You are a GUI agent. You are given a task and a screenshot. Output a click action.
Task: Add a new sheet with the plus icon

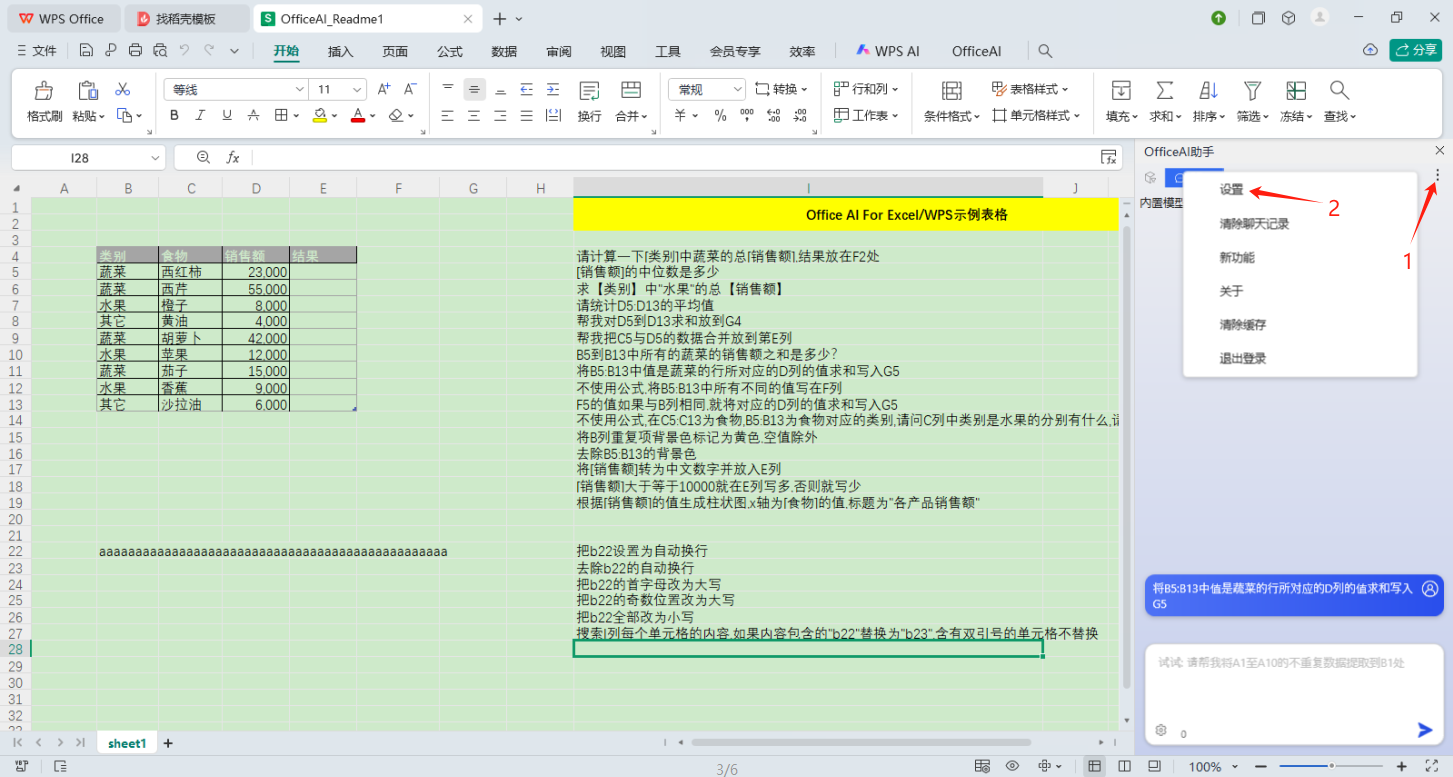(168, 743)
